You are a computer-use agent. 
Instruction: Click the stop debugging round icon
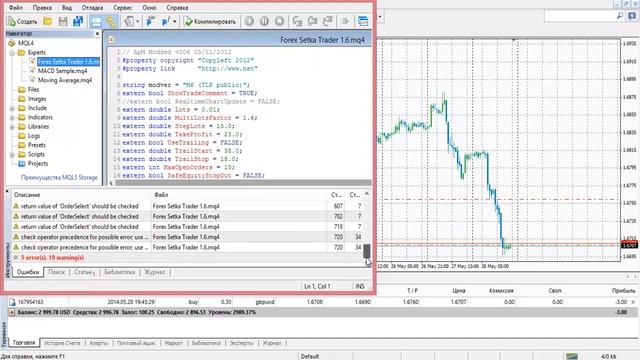click(280, 22)
